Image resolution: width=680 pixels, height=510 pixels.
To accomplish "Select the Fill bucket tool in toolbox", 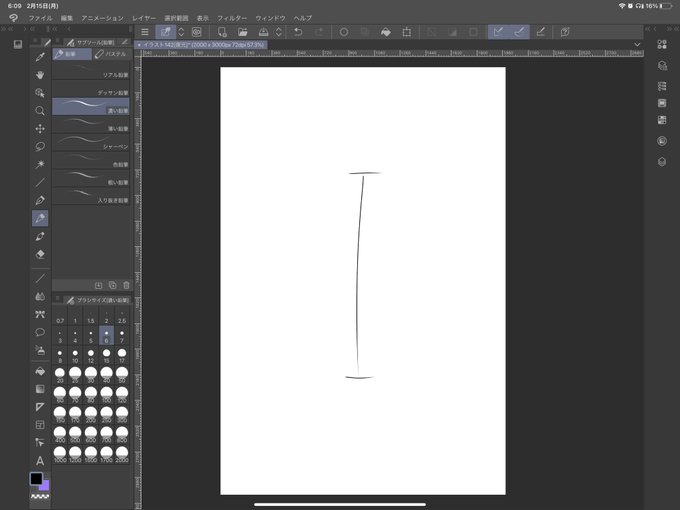I will tap(40, 371).
